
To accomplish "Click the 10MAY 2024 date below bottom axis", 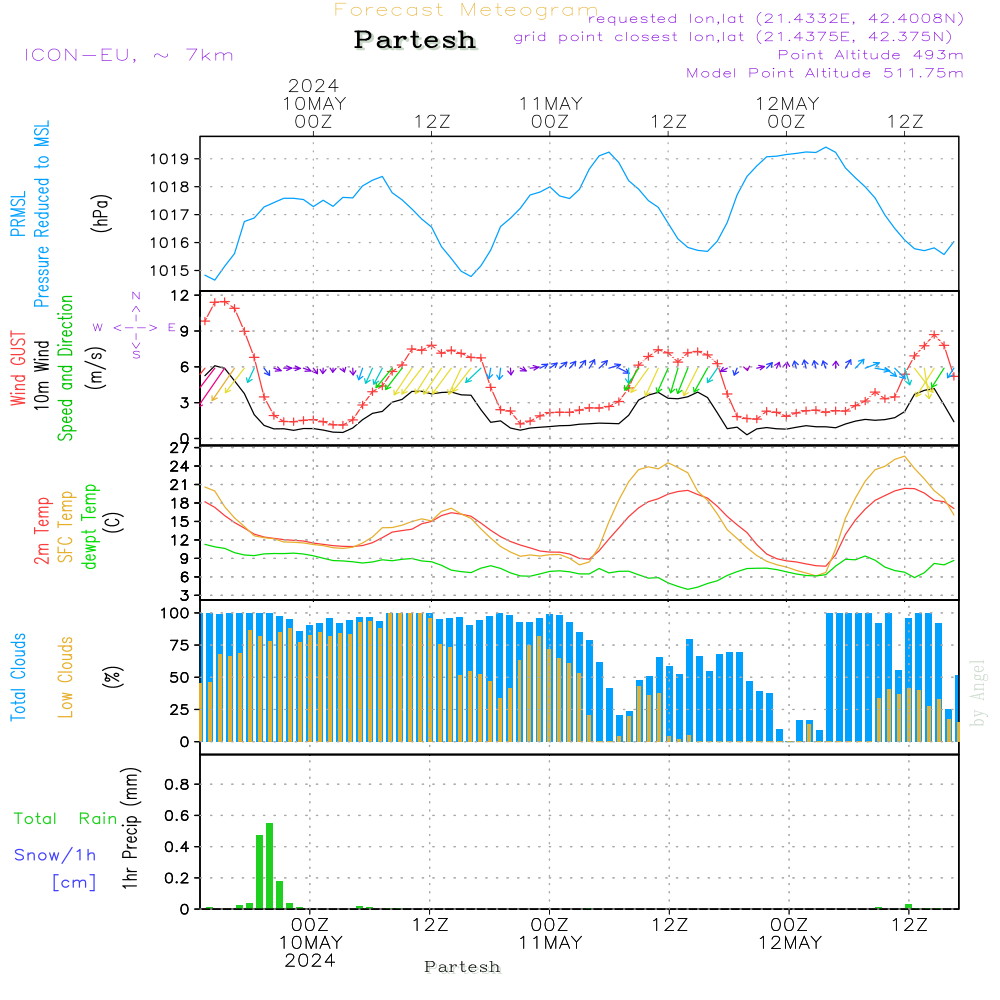I will pos(311,951).
